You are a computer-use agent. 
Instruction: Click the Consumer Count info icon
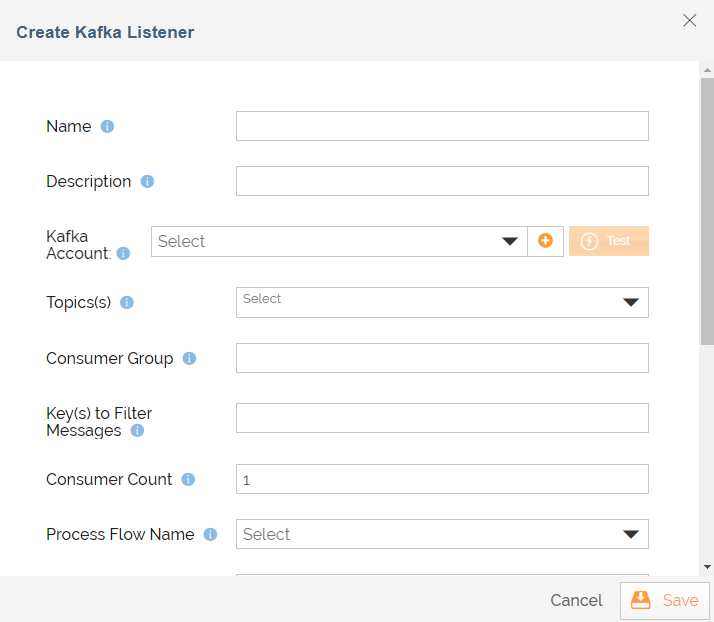(x=188, y=479)
